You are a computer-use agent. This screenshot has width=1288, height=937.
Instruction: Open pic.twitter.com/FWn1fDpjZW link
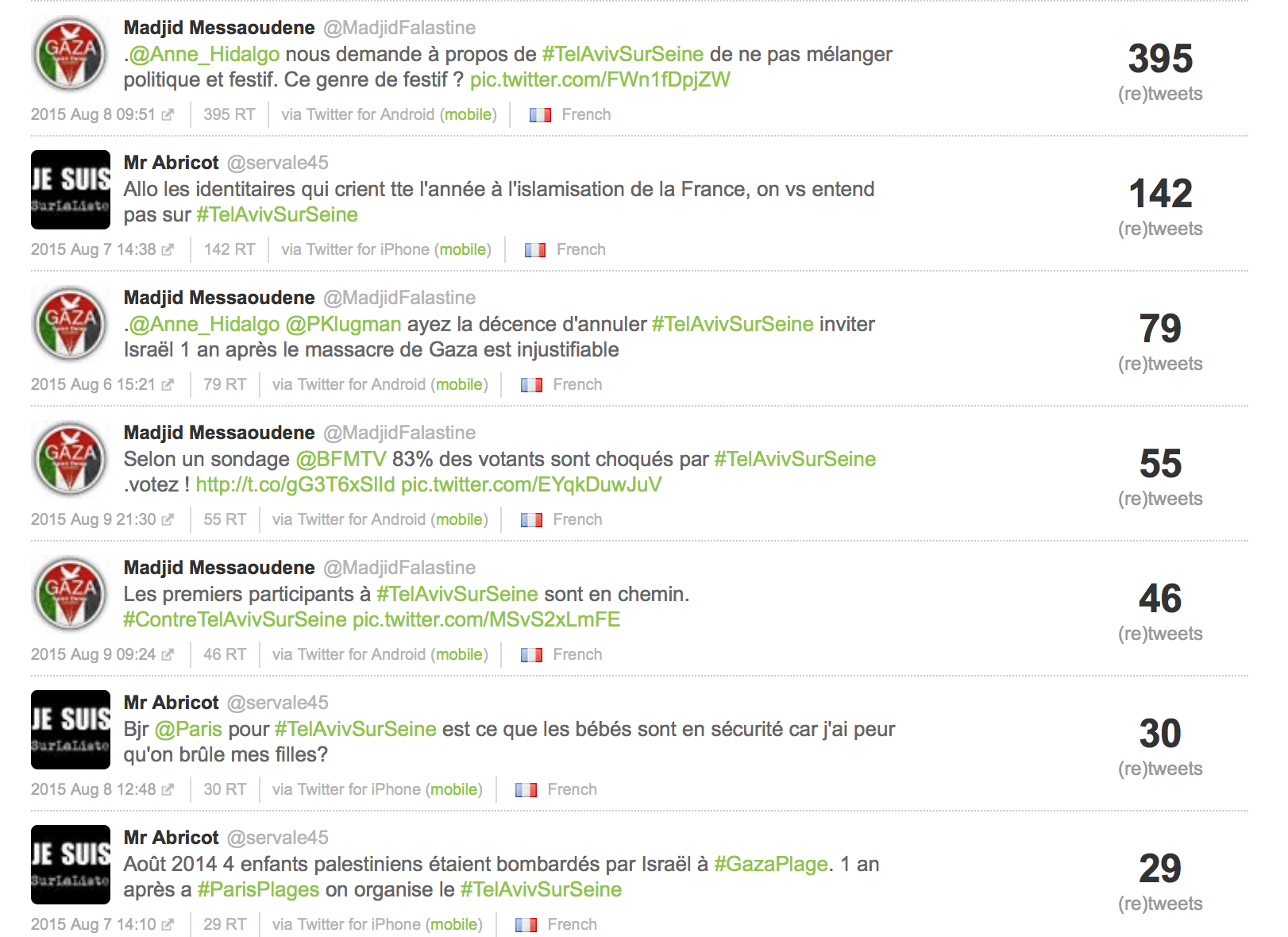pos(600,79)
